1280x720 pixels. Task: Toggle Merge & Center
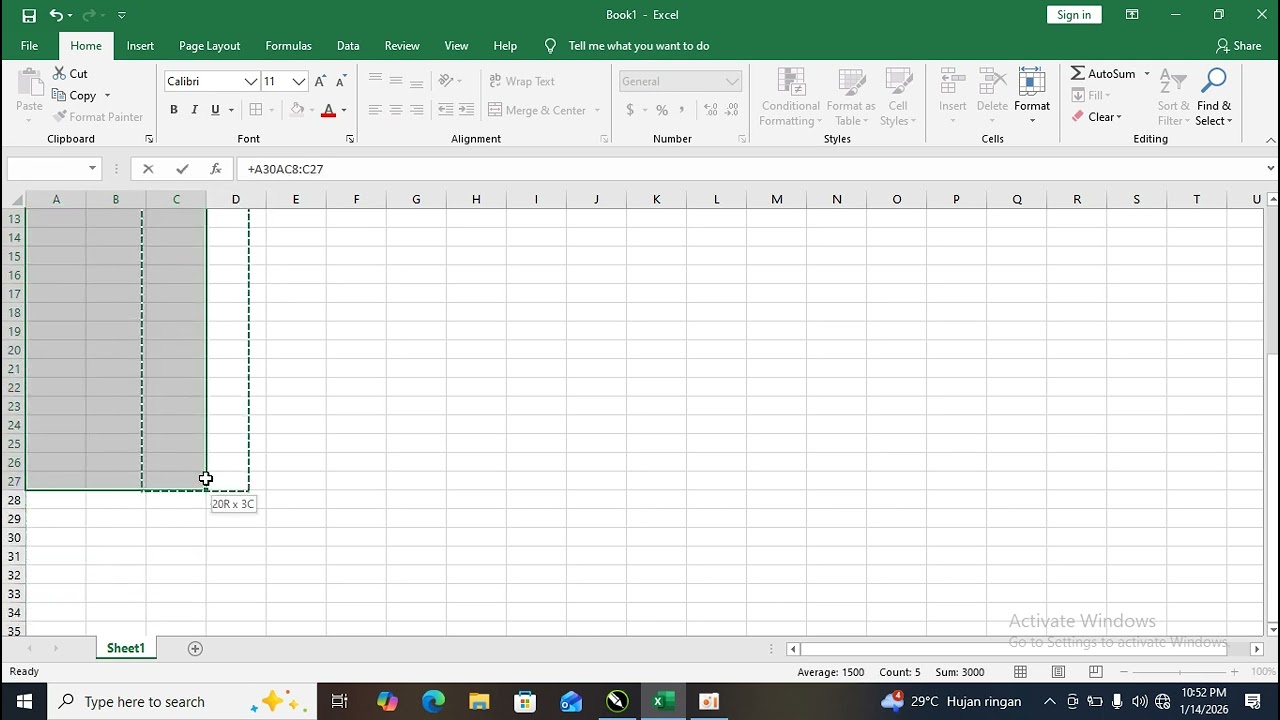coord(537,110)
